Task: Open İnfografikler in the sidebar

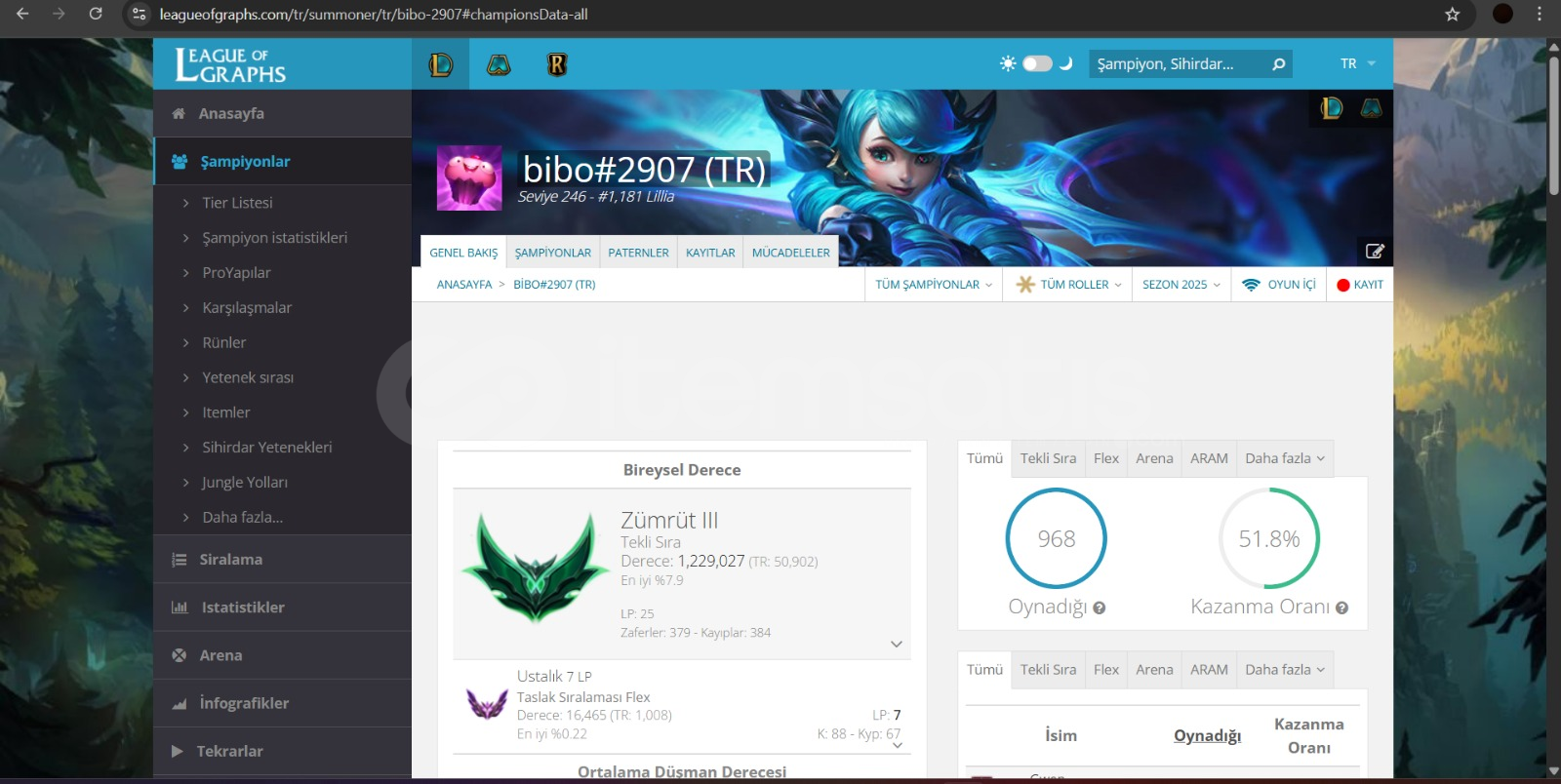Action: 282,703
